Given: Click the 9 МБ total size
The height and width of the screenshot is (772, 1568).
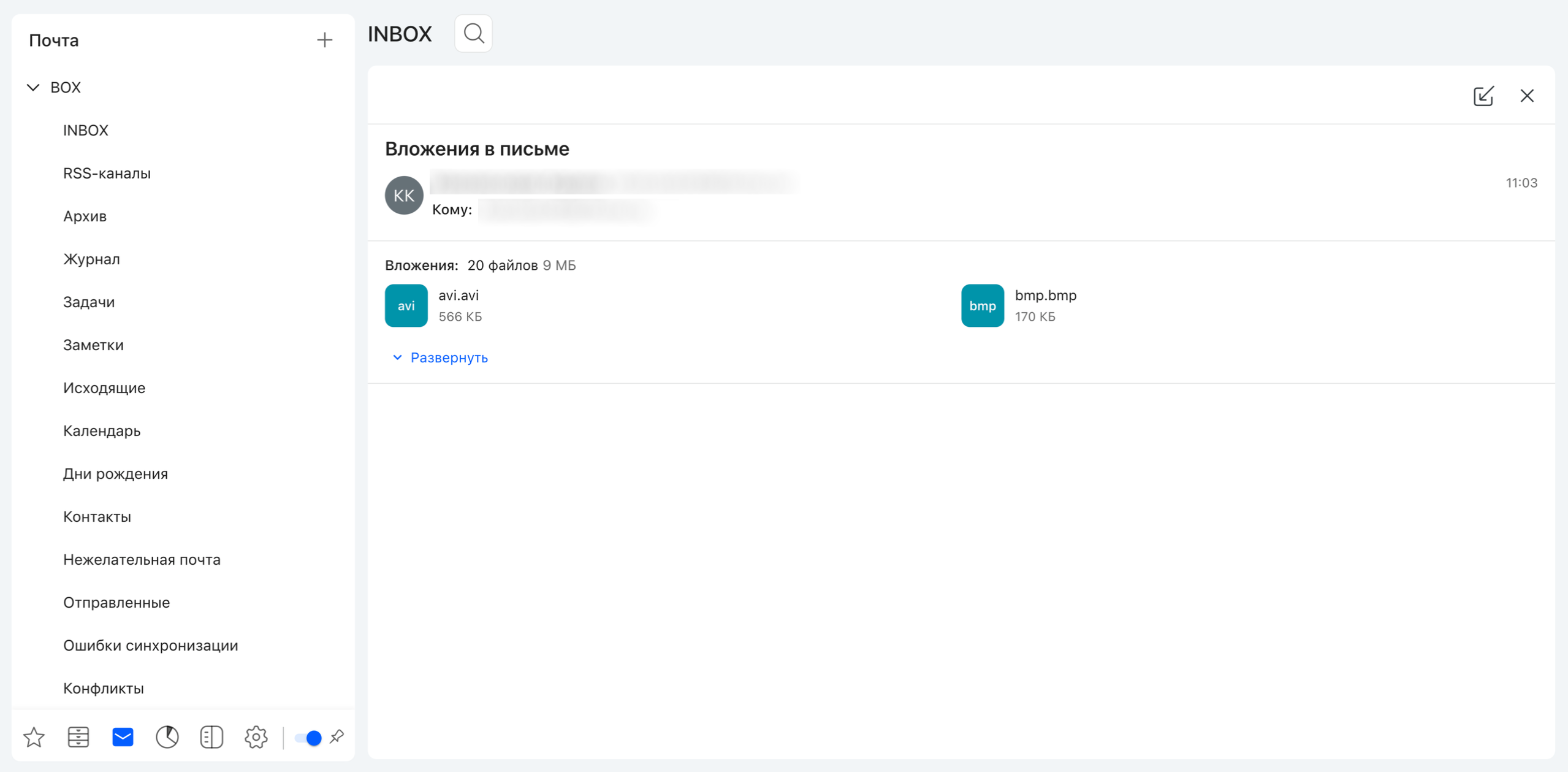Looking at the screenshot, I should (559, 266).
